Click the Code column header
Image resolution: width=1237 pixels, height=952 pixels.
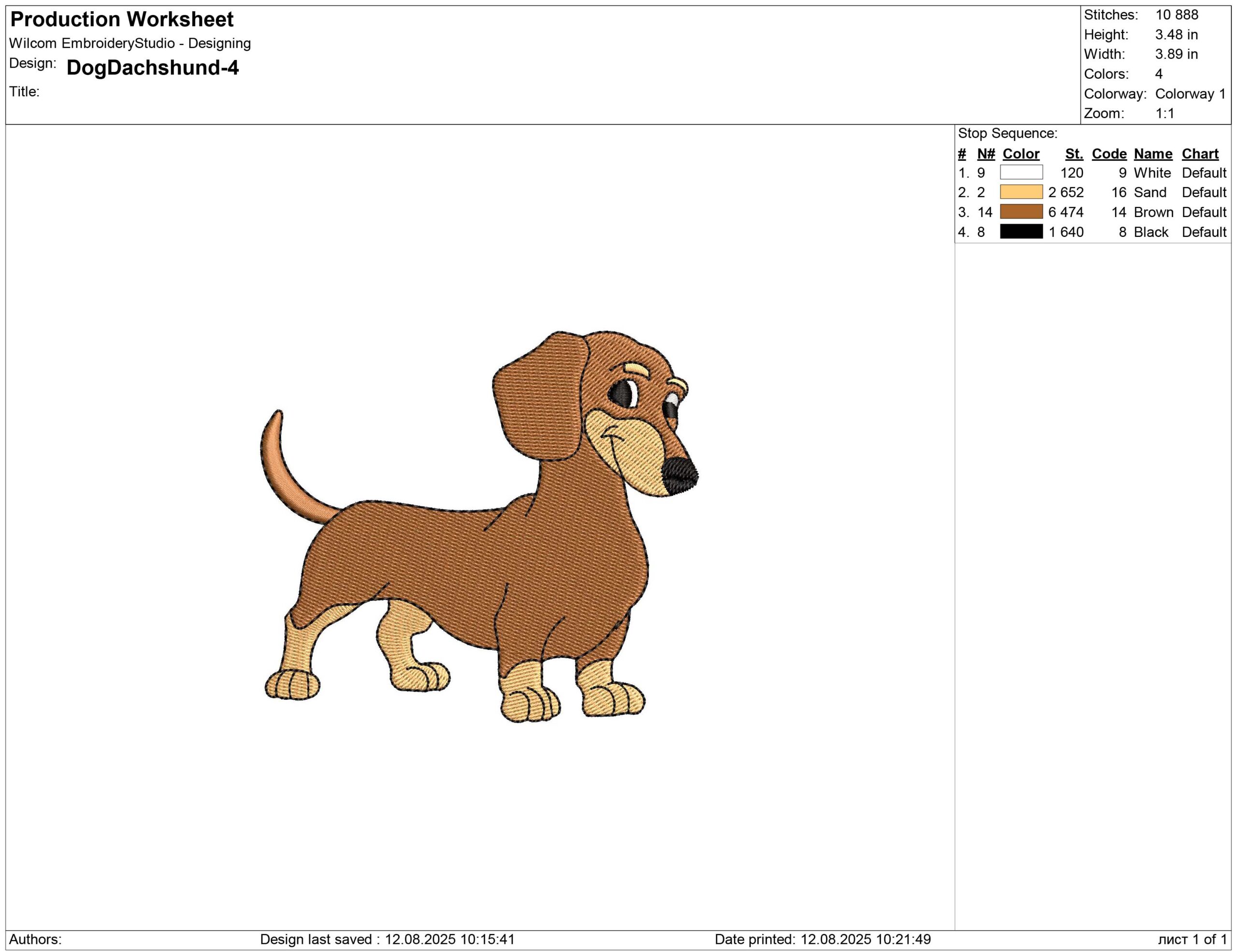tap(1109, 154)
